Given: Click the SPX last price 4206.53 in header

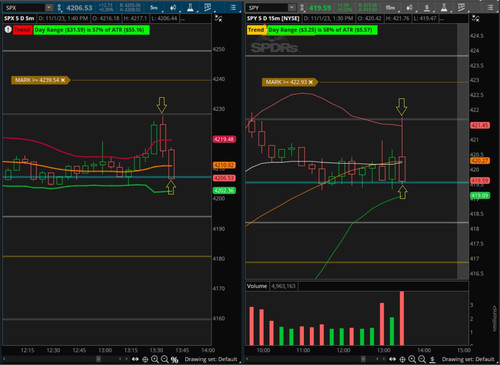Looking at the screenshot, I should 79,8.
